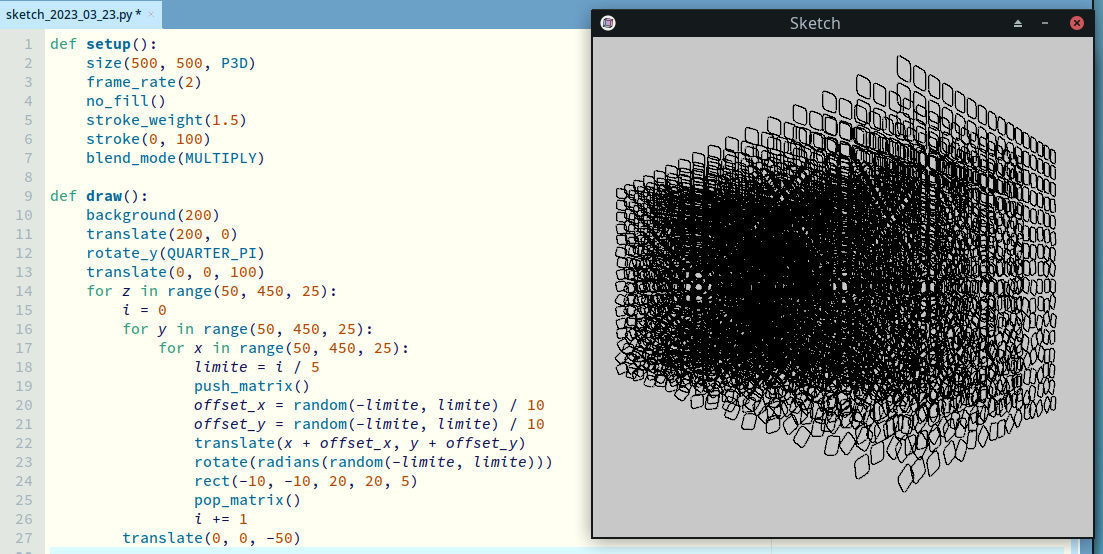Screen dimensions: 1103x554
Task: Click the pop_matrix() call
Action: (247, 500)
